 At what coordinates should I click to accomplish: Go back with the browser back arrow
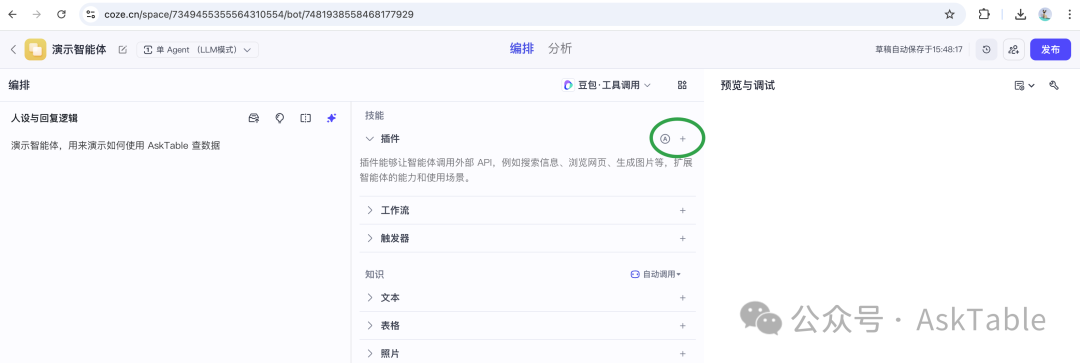tap(12, 14)
